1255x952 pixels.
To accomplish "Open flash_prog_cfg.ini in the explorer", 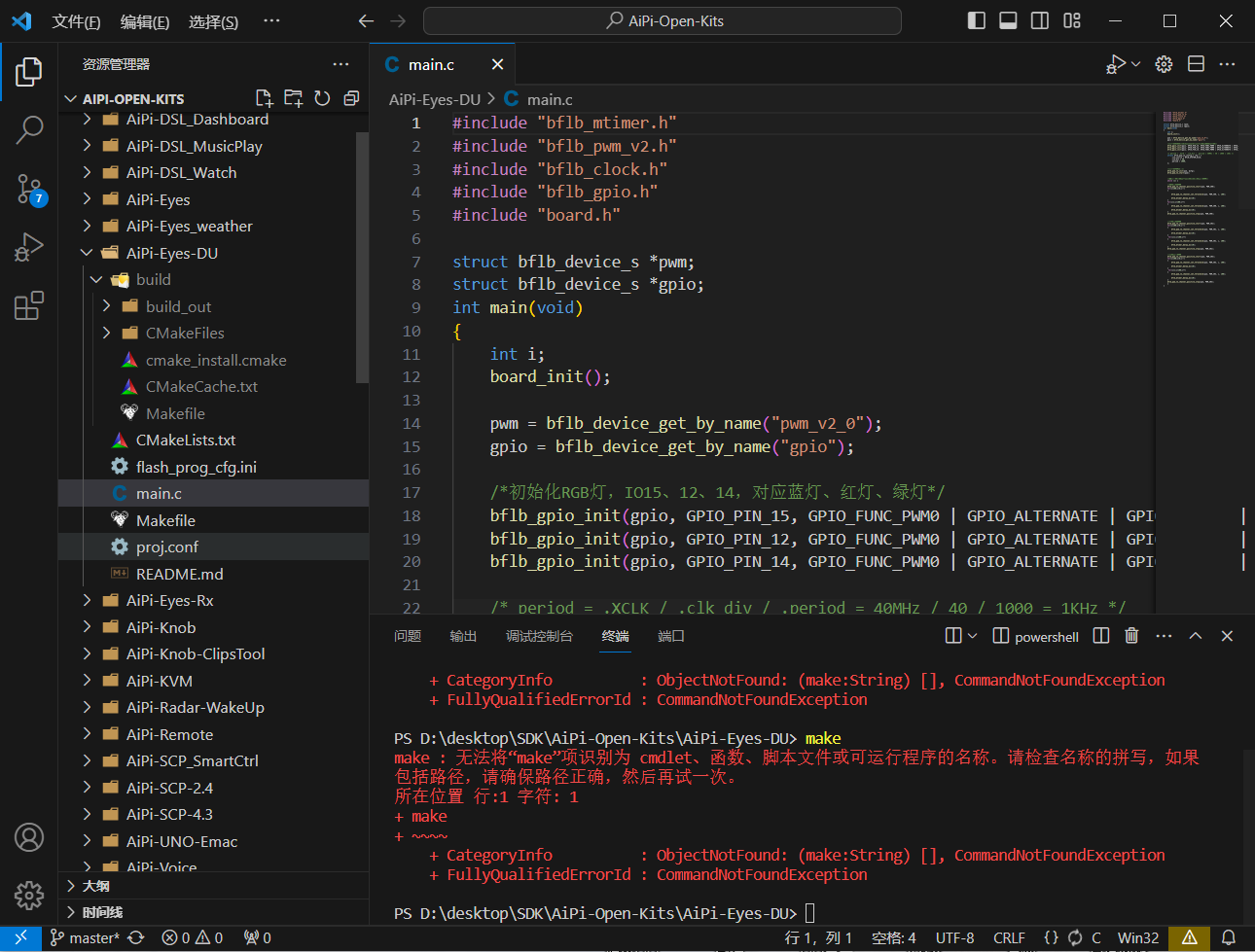I will tap(213, 467).
